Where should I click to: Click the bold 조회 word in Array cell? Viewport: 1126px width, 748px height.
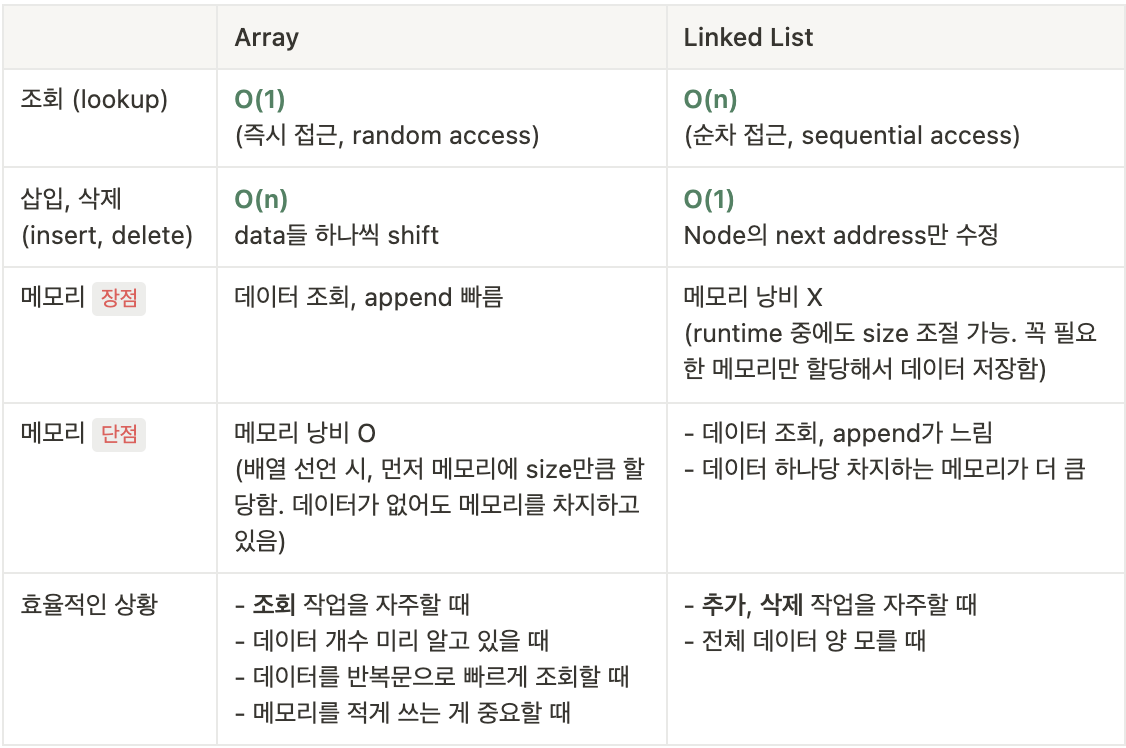click(274, 604)
